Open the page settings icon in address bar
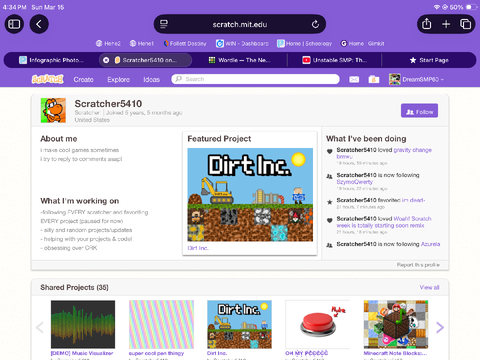480x360 pixels. pyautogui.click(x=164, y=24)
